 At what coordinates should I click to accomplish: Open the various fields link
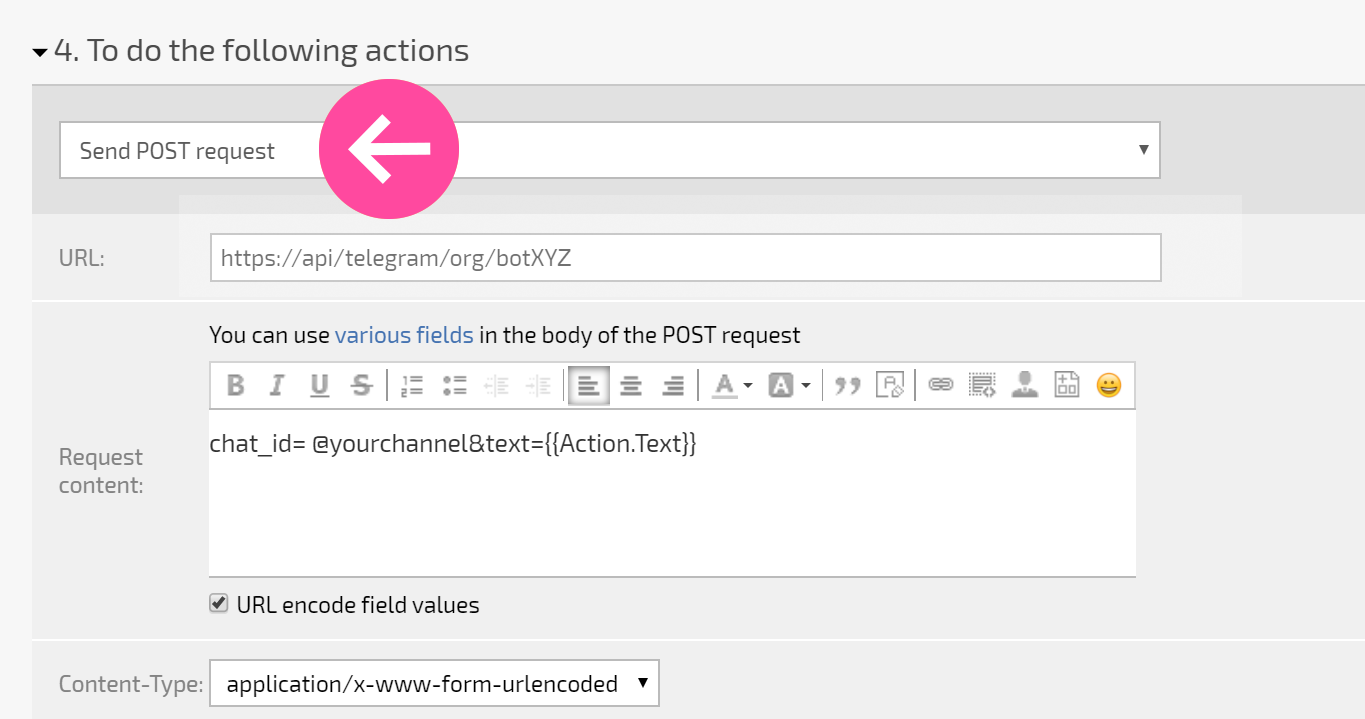click(x=404, y=335)
